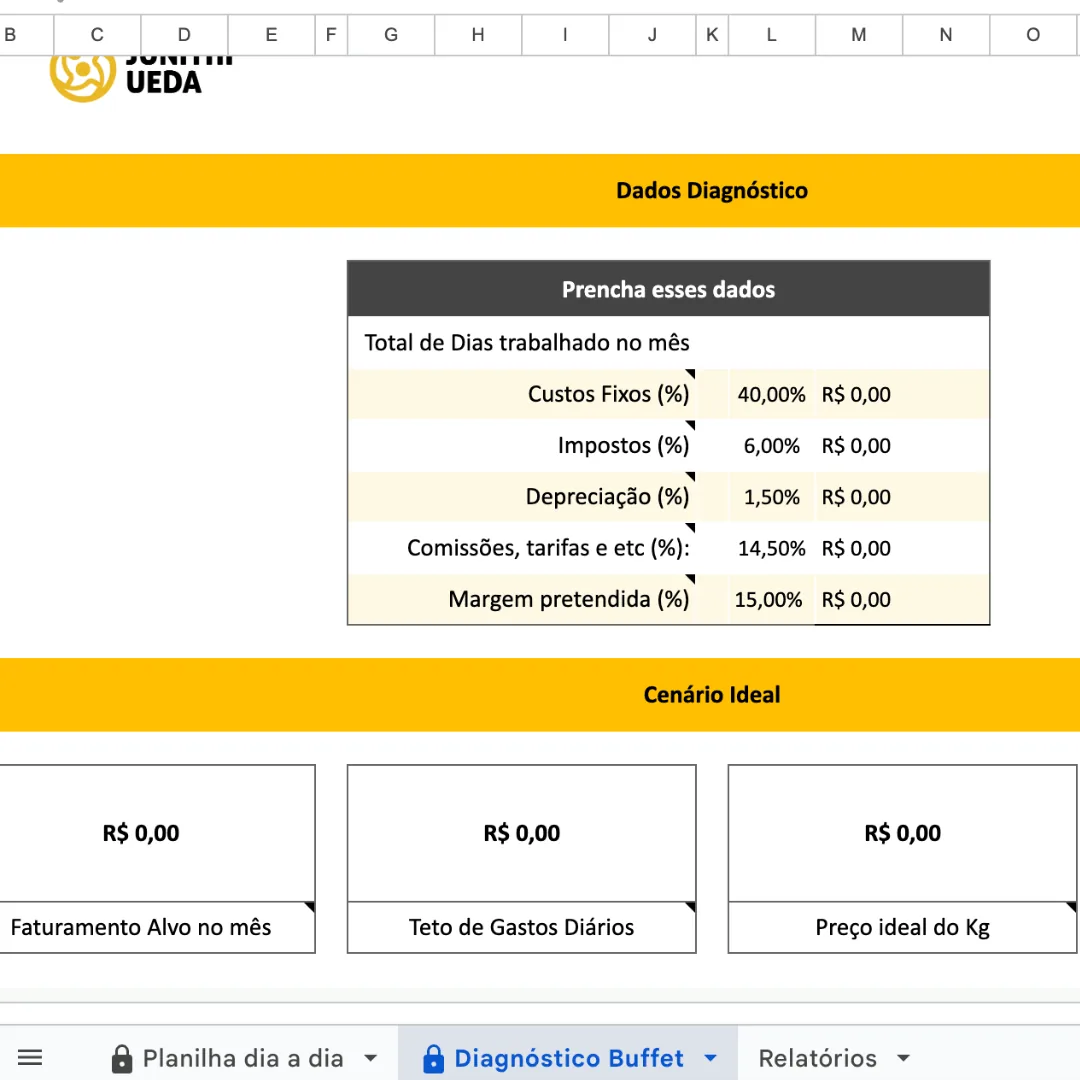Select column F header
This screenshot has height=1080, width=1080.
click(331, 34)
